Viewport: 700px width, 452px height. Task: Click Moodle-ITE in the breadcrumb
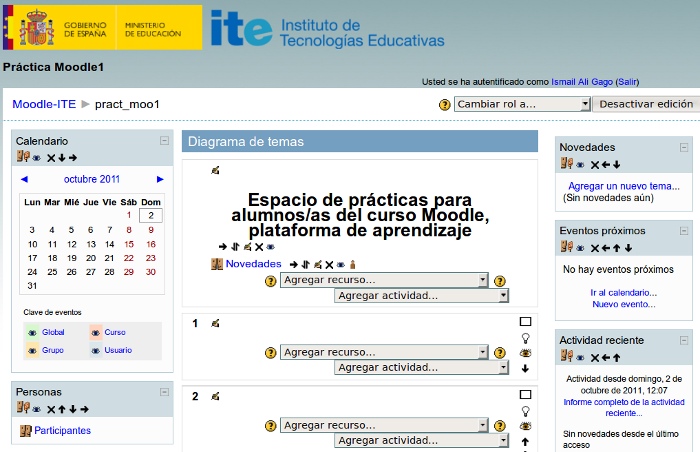point(44,104)
